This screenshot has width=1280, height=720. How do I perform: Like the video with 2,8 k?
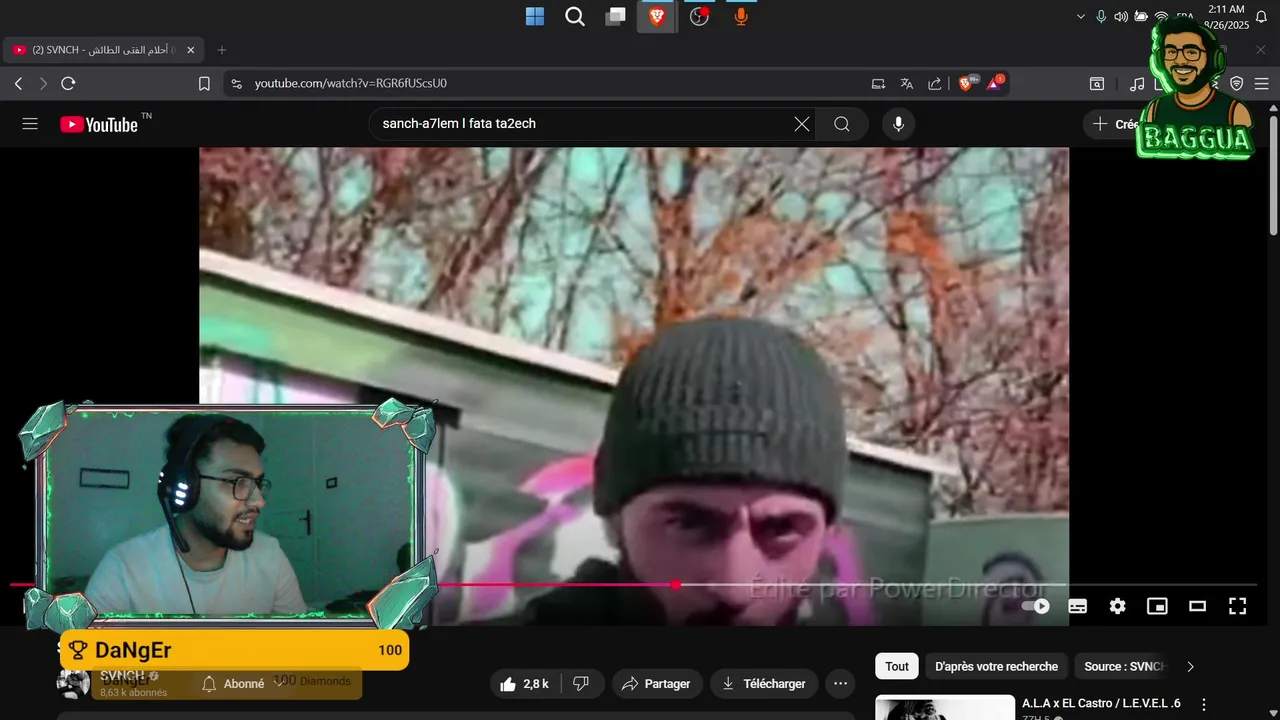[x=524, y=684]
